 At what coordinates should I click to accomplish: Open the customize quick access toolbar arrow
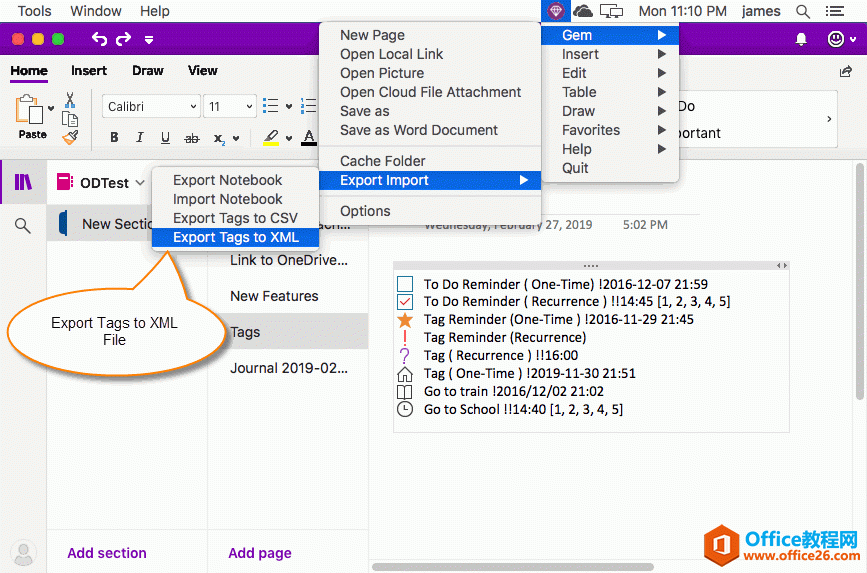(x=149, y=39)
